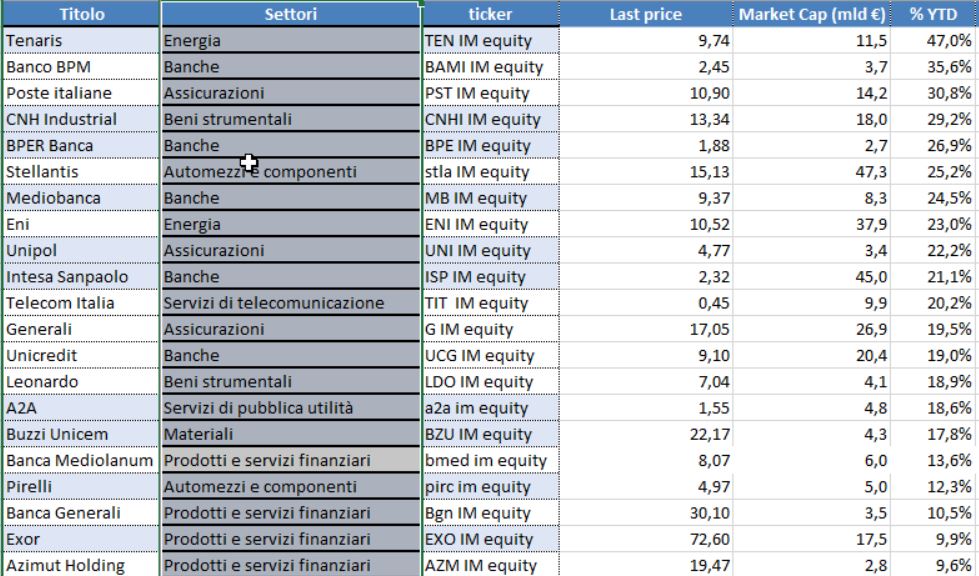
Task: Click the Titolo header cell
Action: click(x=81, y=14)
